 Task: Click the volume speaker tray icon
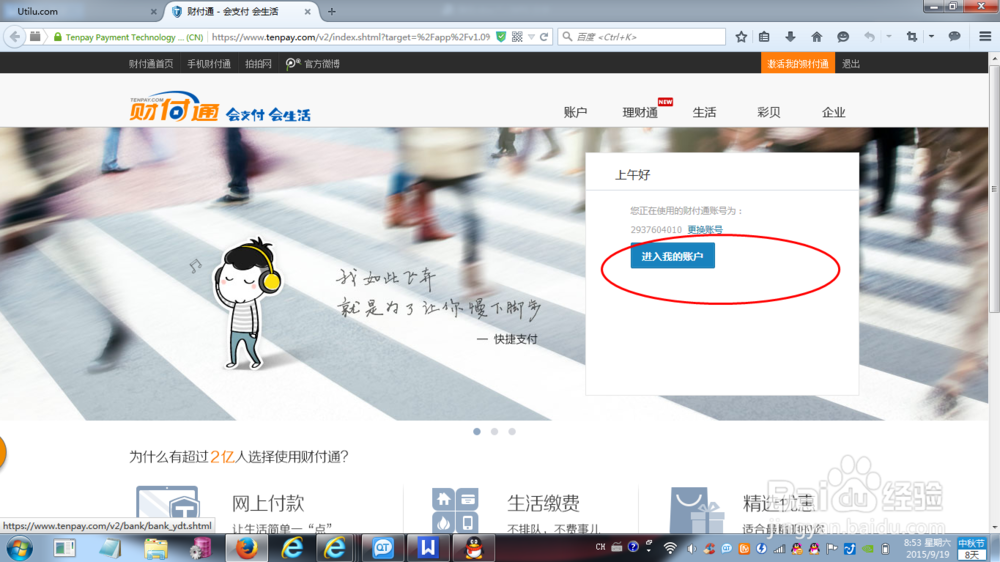tap(691, 548)
